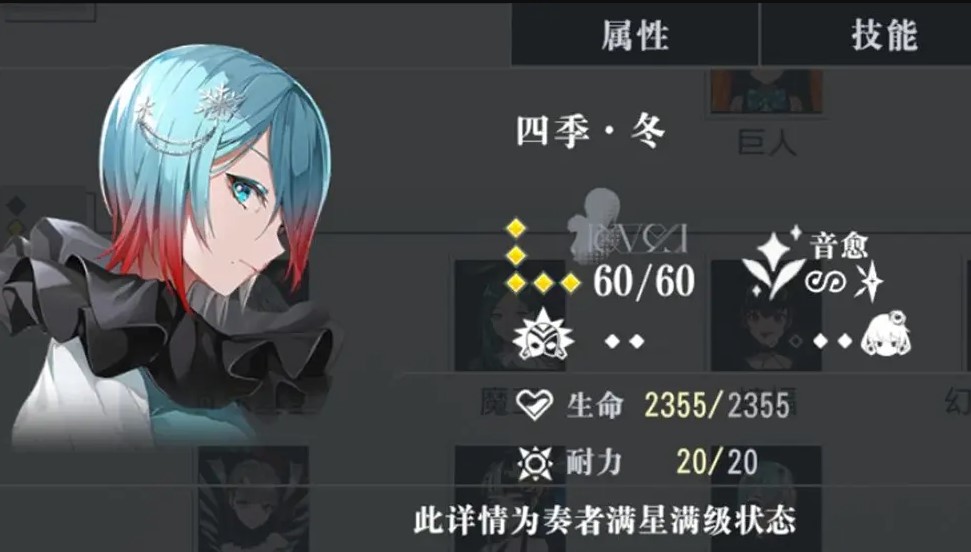The height and width of the screenshot is (552, 971).
Task: Select the white diamonds beside chibi head
Action: coord(832,341)
